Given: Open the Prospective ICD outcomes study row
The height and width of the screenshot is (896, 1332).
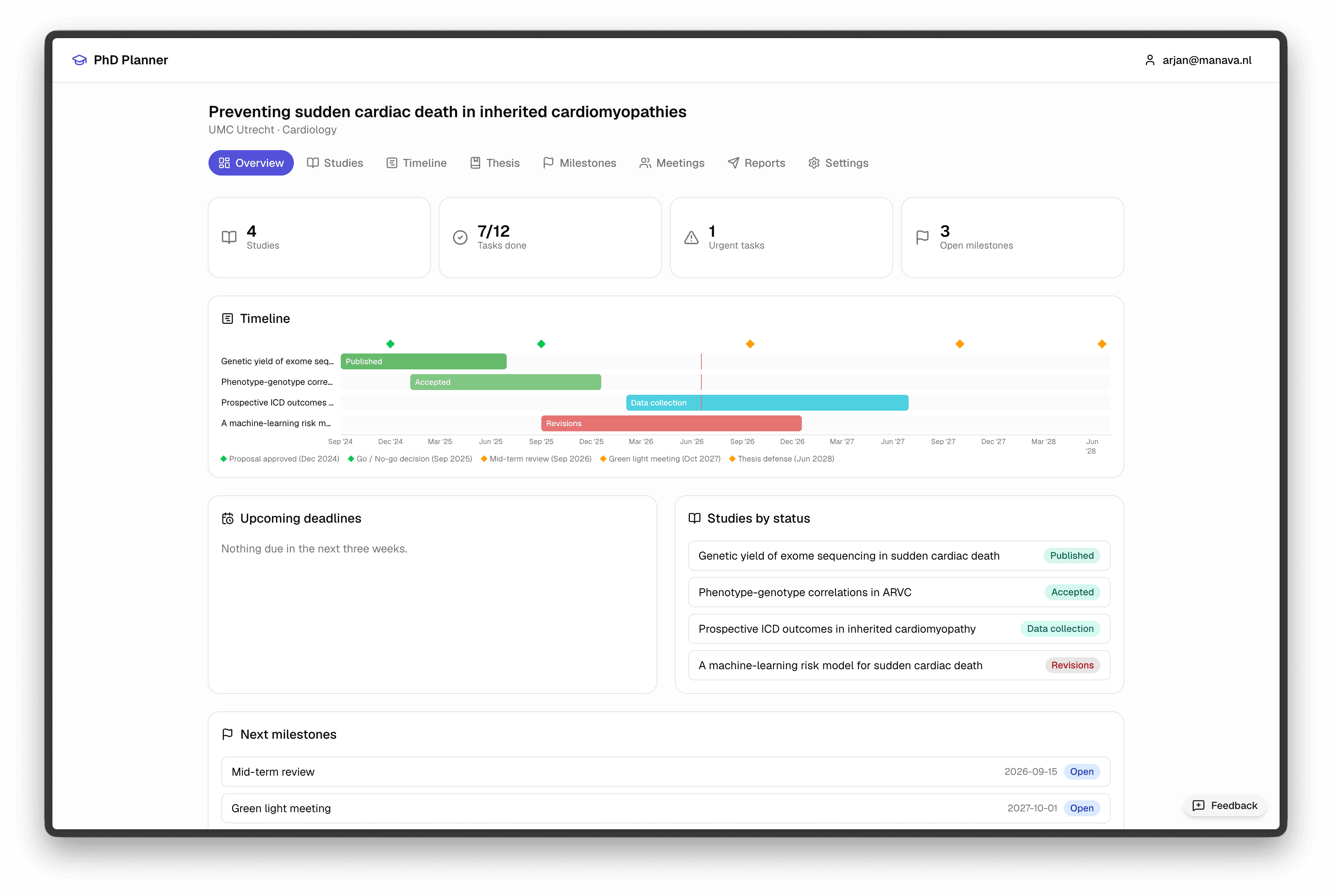Looking at the screenshot, I should tap(900, 629).
